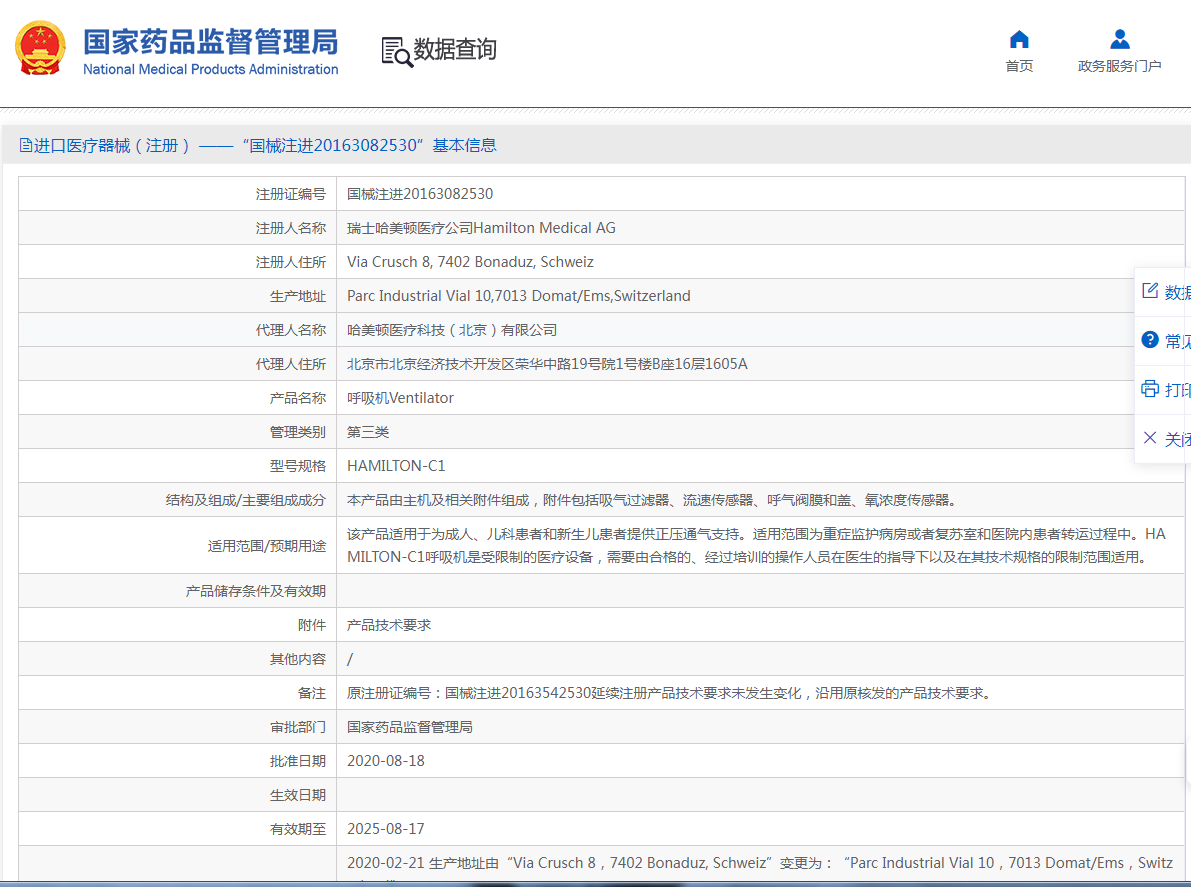This screenshot has width=1191, height=887.
Task: Click the printer icon in side panel
Action: point(1150,389)
